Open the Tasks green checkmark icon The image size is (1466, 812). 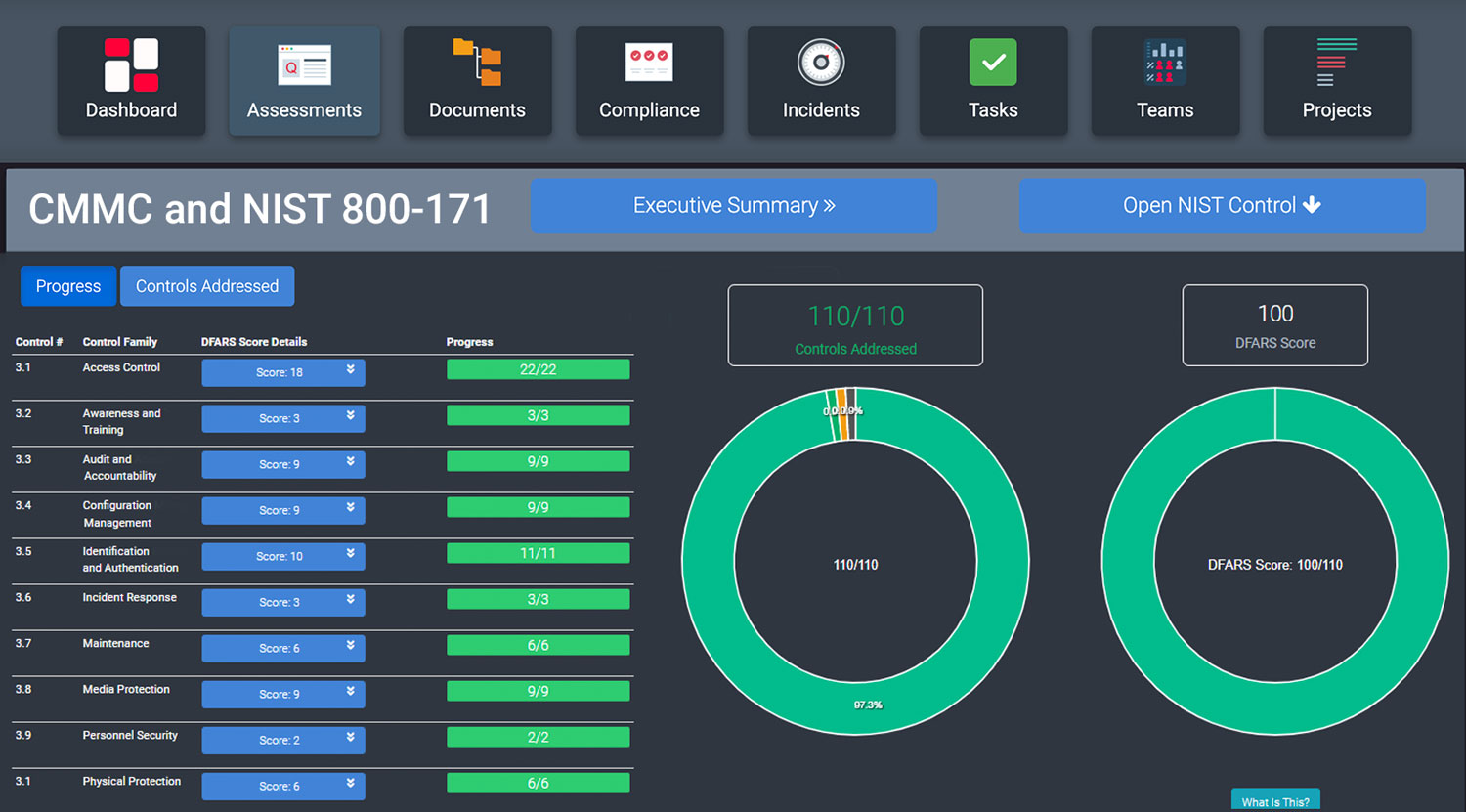click(993, 63)
